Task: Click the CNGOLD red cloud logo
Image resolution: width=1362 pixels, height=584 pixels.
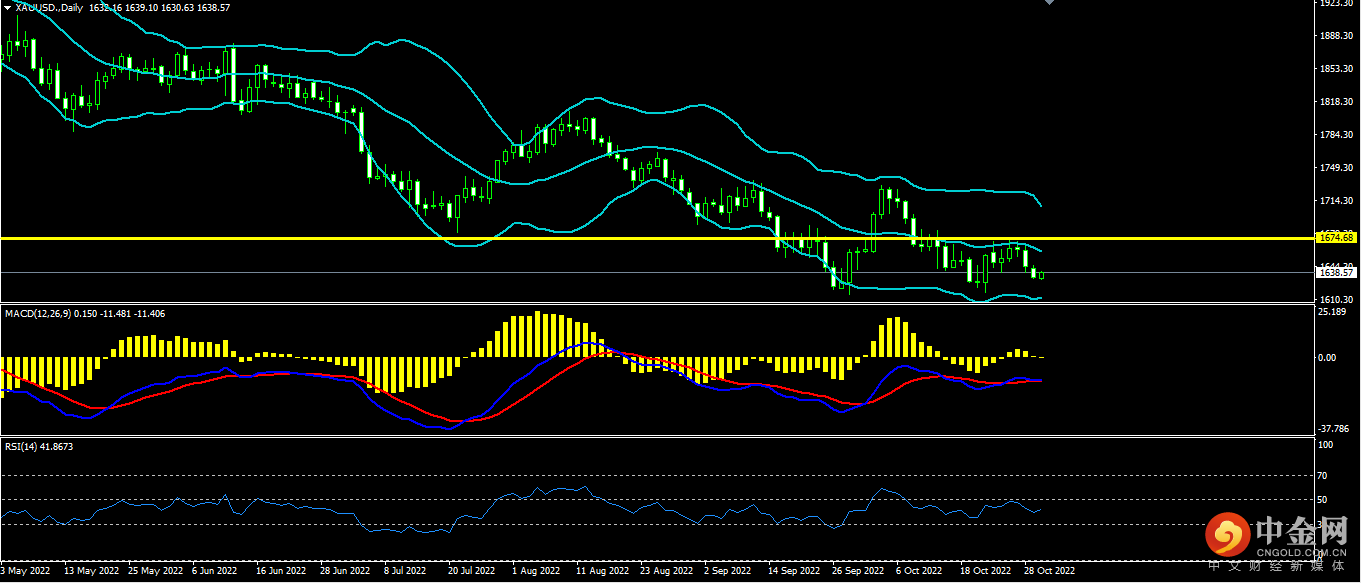Action: tap(1227, 536)
